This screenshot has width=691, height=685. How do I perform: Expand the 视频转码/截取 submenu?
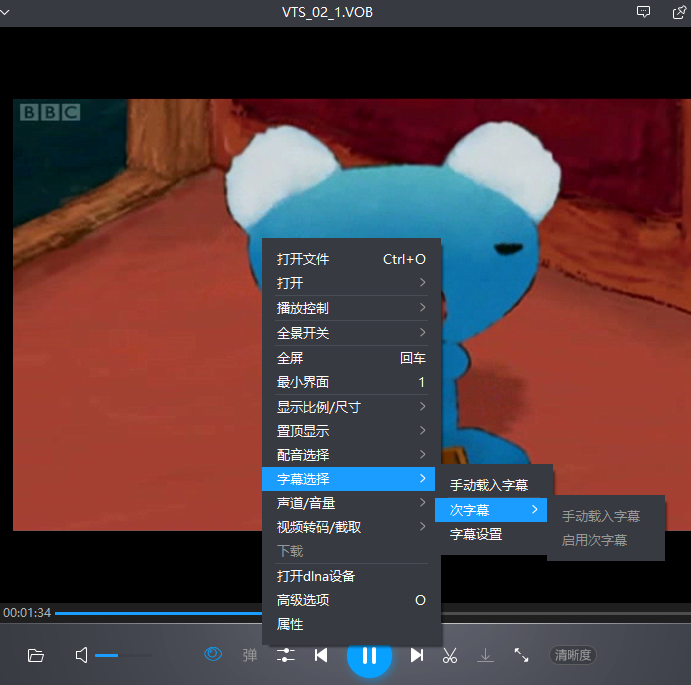351,527
